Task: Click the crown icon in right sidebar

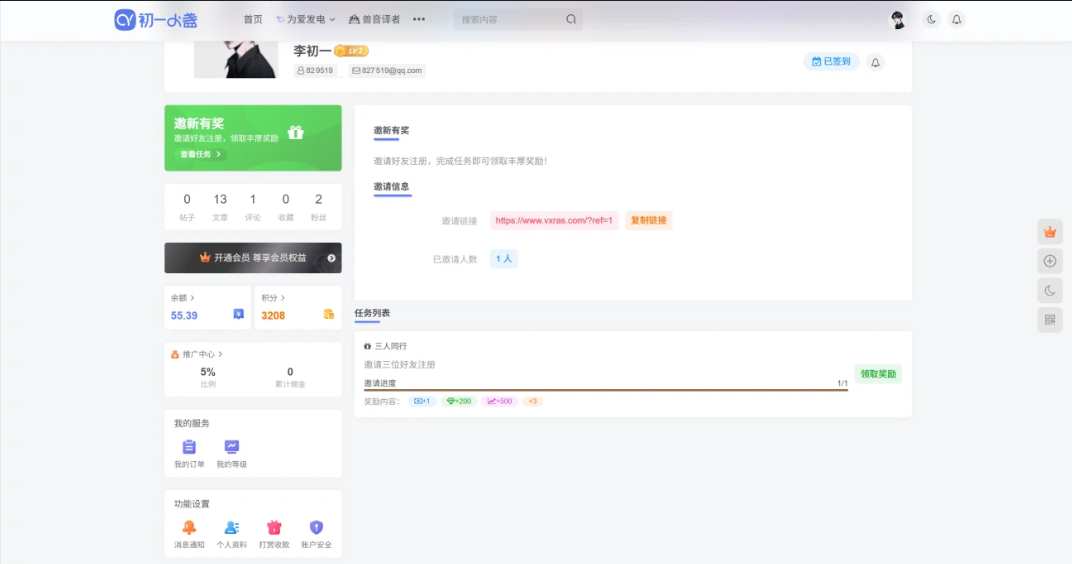Action: click(1049, 232)
